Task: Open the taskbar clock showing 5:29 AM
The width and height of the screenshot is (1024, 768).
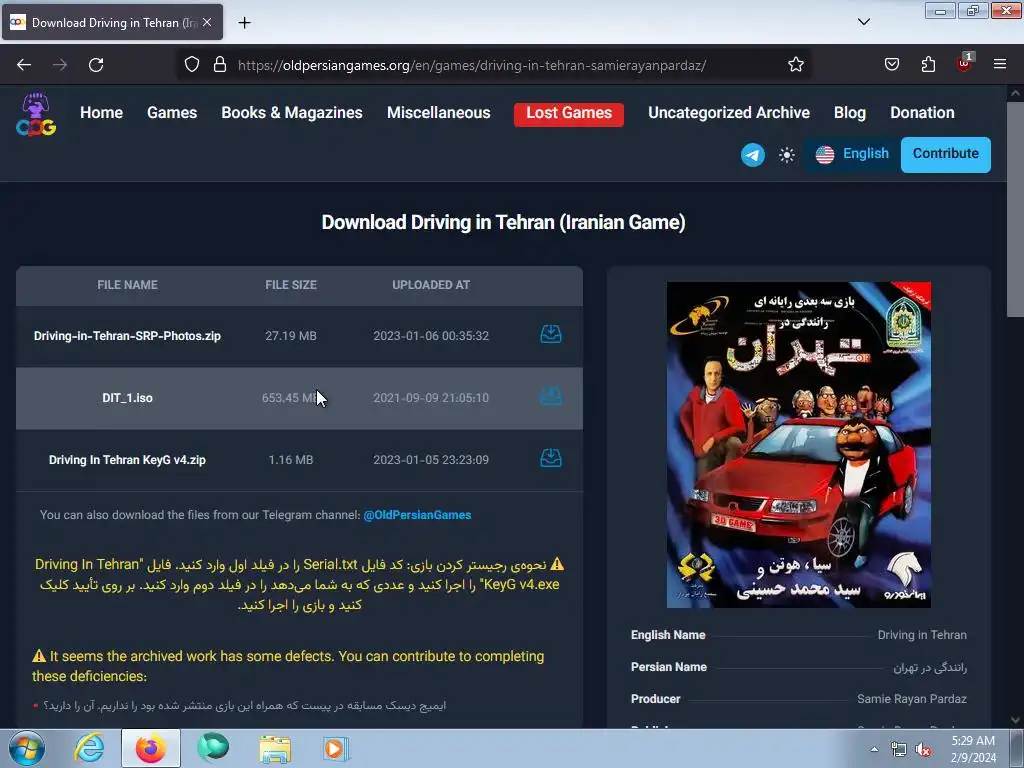Action: (x=973, y=749)
